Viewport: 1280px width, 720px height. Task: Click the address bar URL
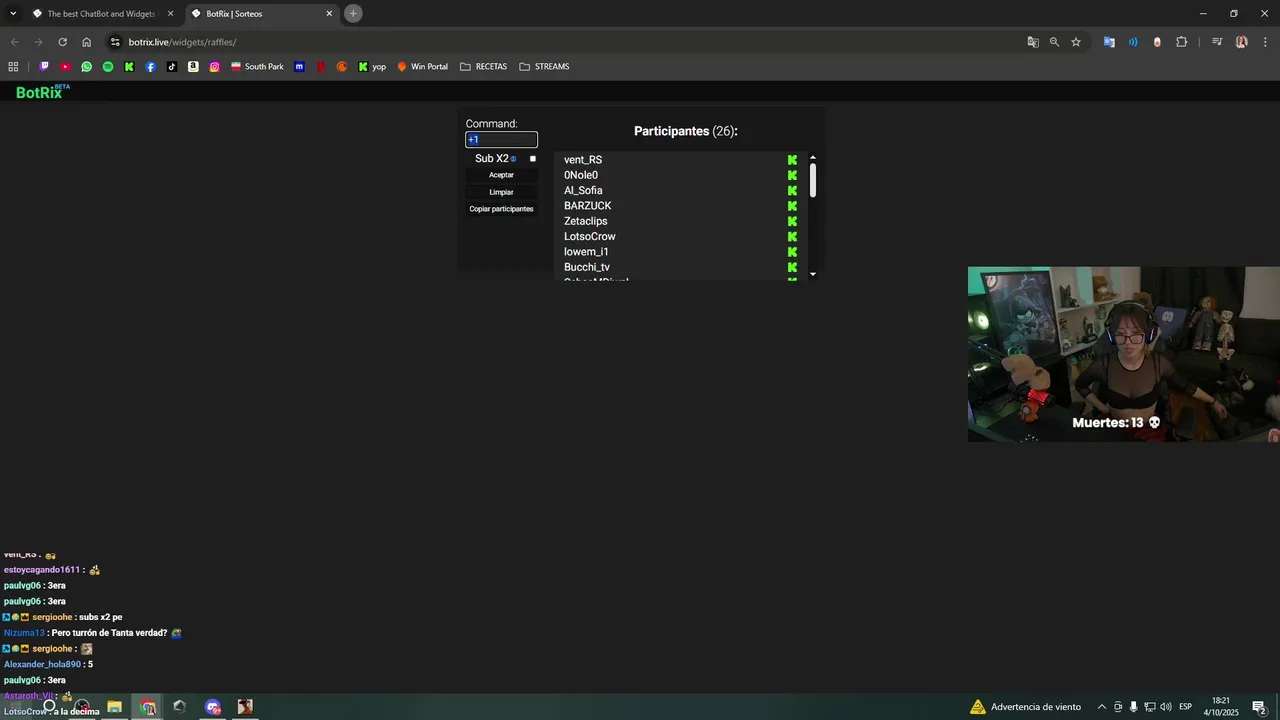pyautogui.click(x=182, y=42)
